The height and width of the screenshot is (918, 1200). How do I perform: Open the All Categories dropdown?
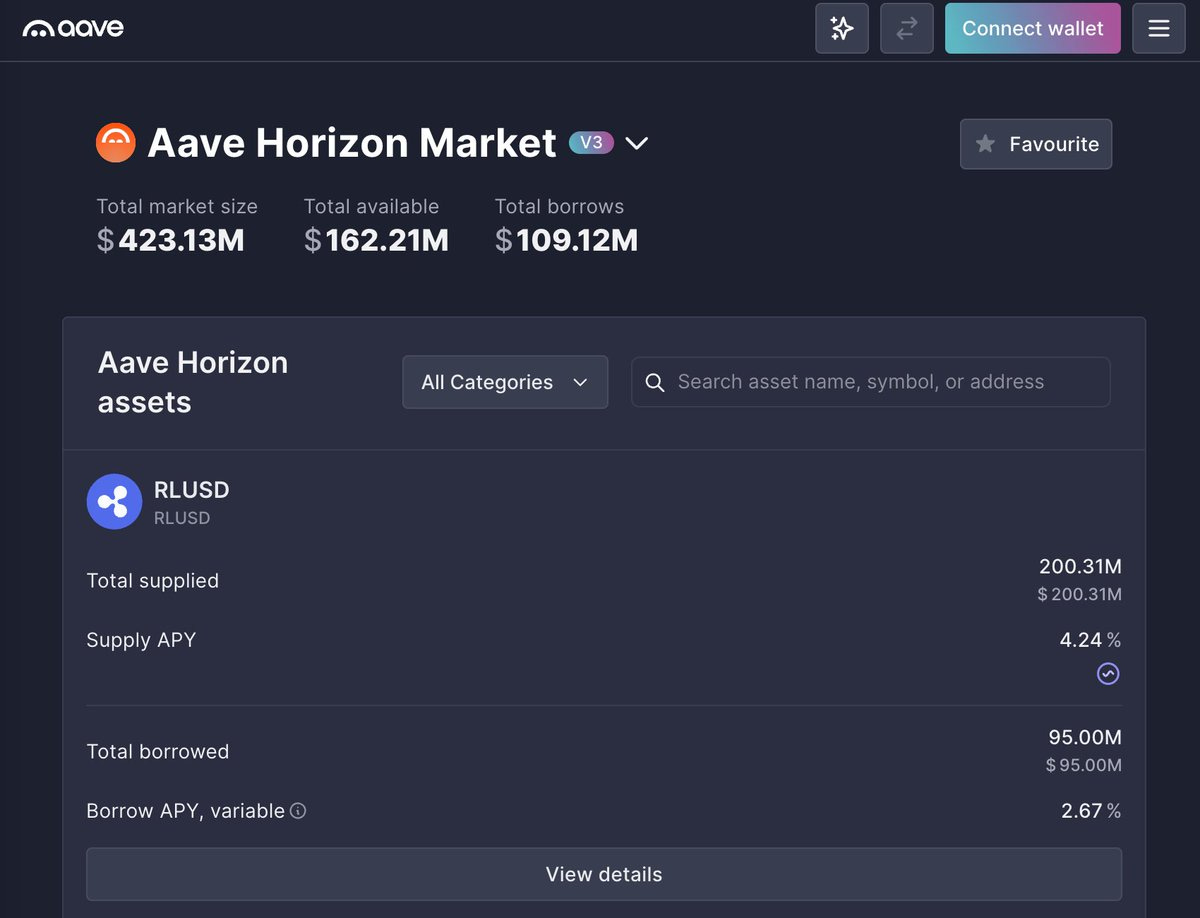tap(505, 382)
